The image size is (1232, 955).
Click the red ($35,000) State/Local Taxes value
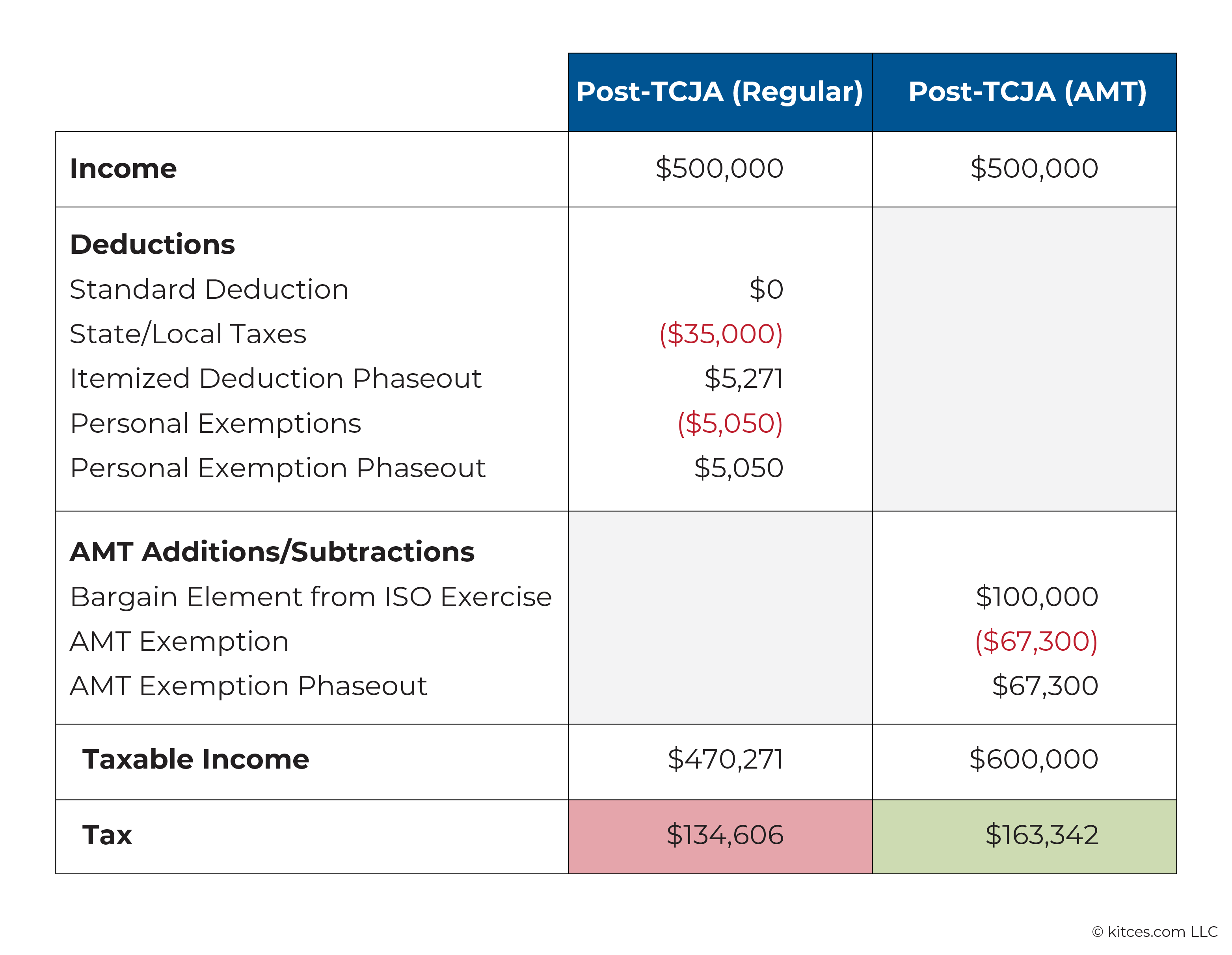[721, 334]
